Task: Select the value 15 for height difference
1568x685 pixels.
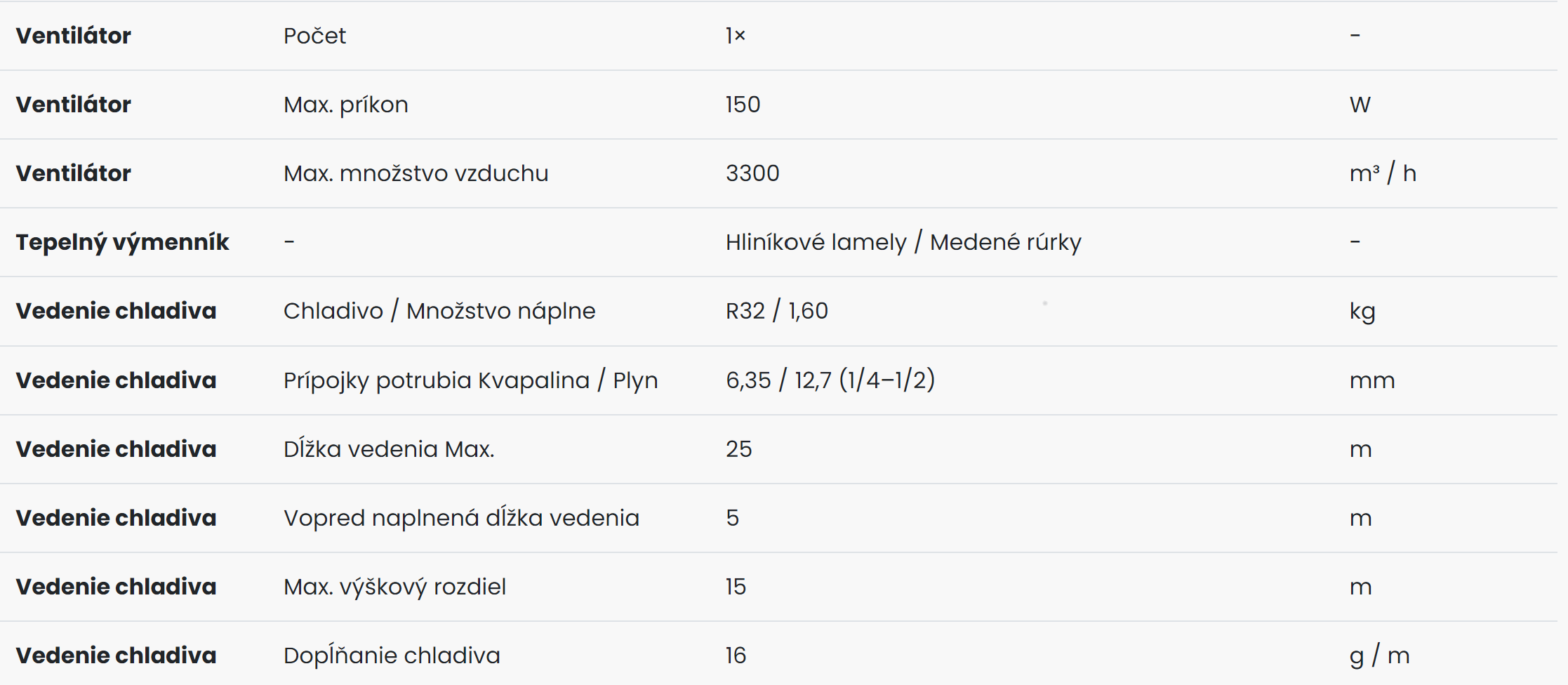Action: click(x=736, y=587)
